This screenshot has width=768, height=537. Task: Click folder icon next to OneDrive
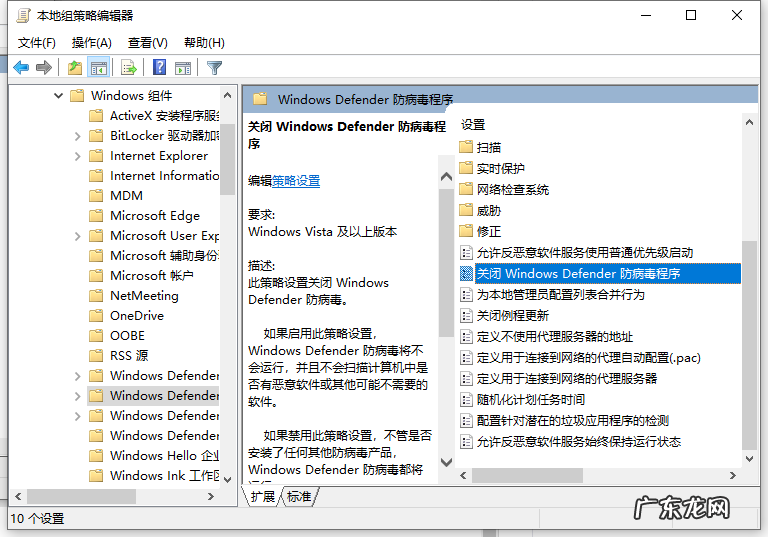coord(96,316)
